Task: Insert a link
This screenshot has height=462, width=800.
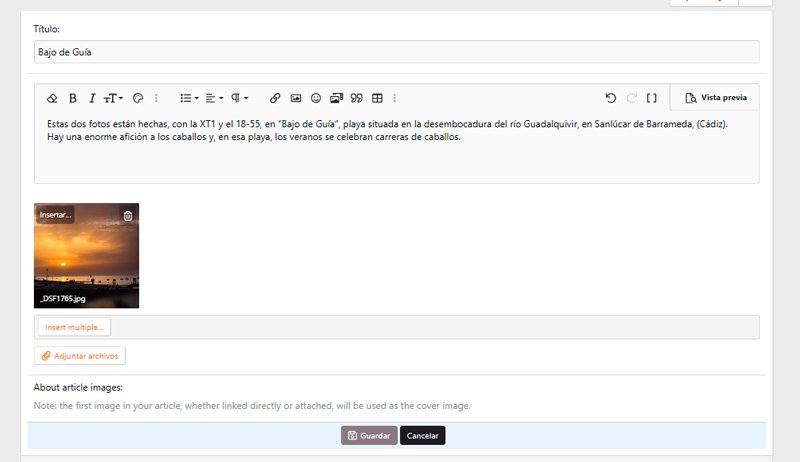Action: 275,98
